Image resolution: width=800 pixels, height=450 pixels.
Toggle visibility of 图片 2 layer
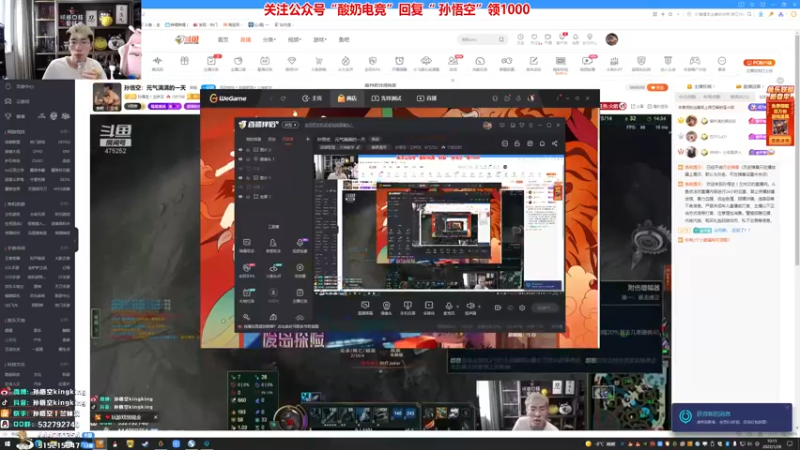[x=240, y=149]
